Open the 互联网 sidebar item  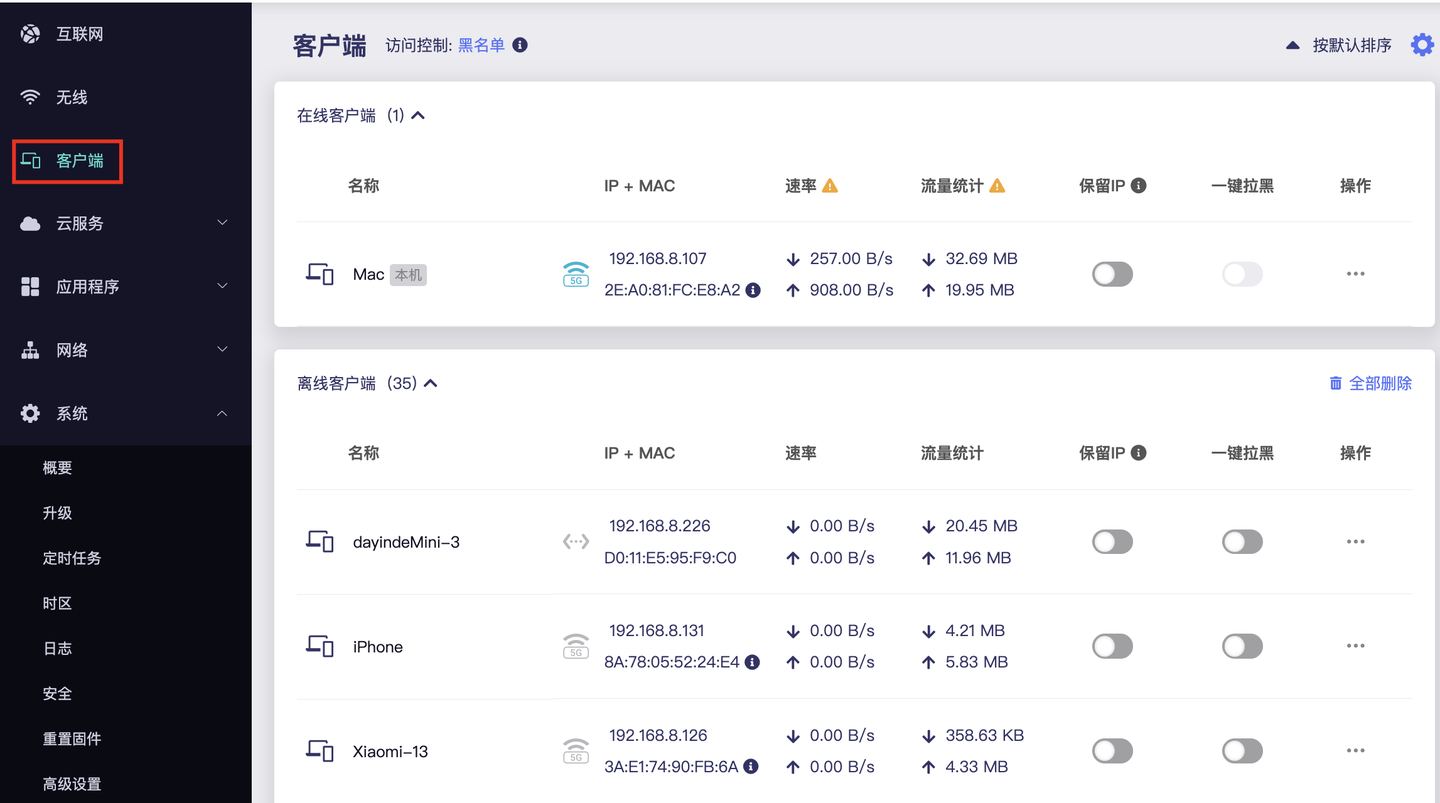pyautogui.click(x=79, y=34)
